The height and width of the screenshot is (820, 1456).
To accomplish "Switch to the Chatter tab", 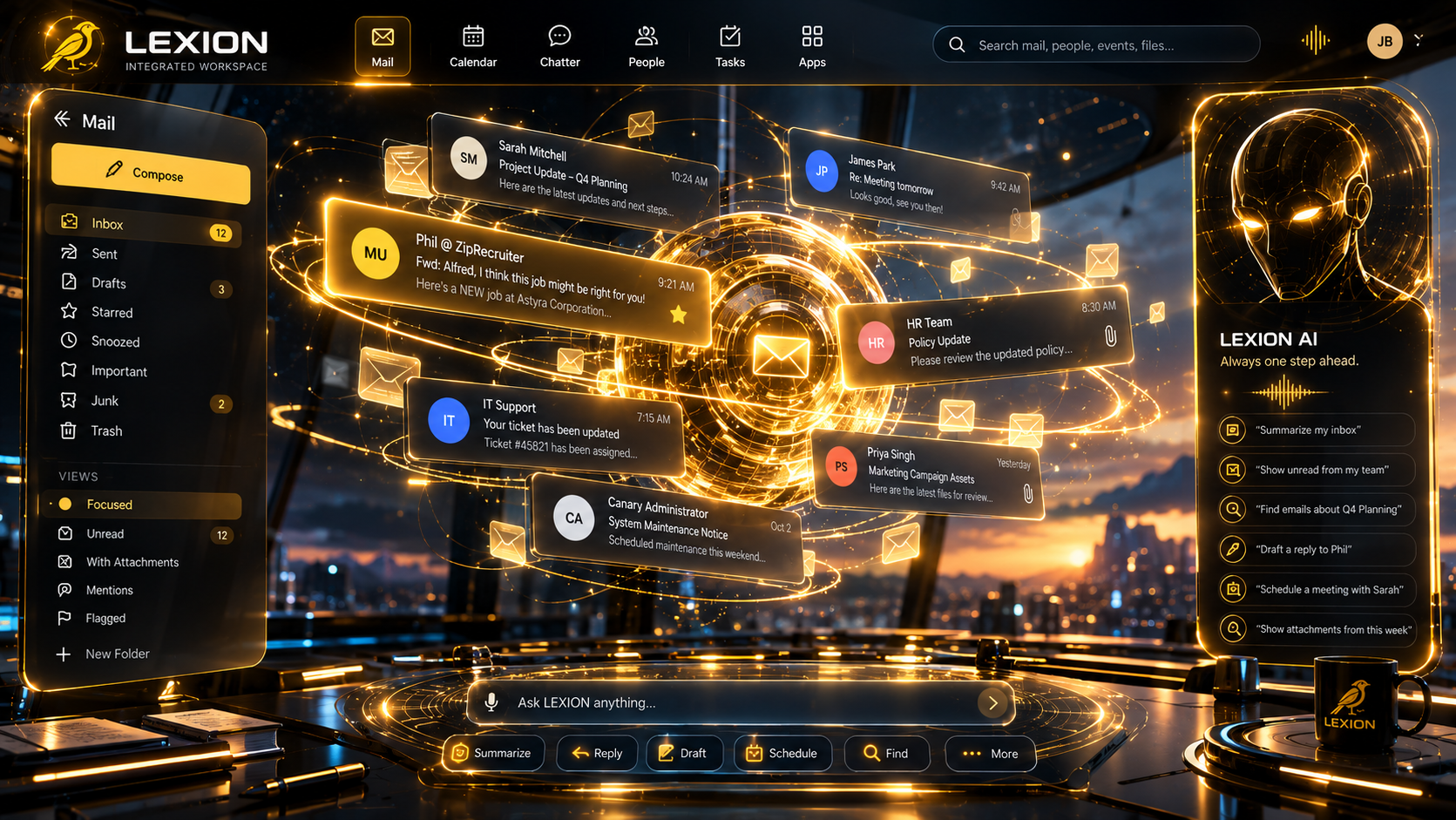I will click(x=559, y=47).
